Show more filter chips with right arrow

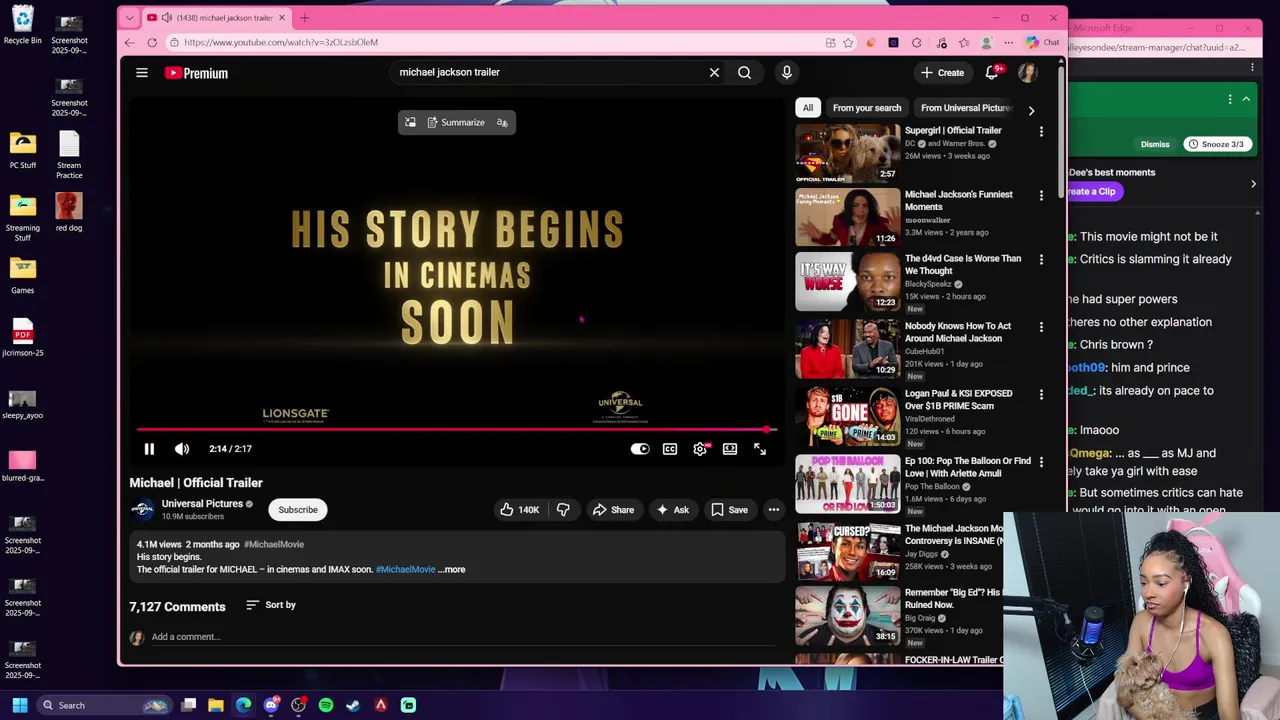tap(1031, 110)
